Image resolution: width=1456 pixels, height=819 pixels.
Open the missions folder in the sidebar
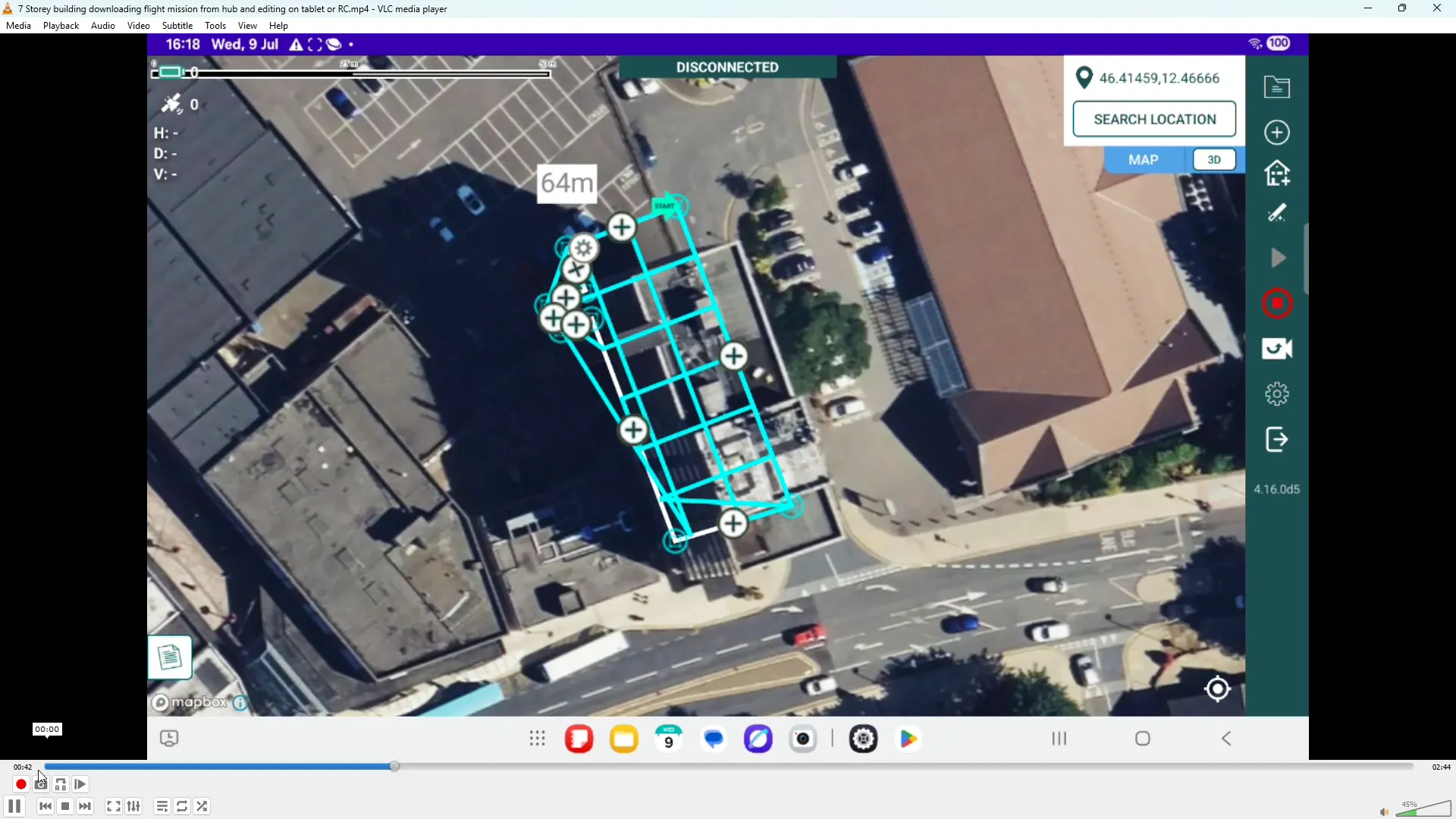coord(1277,86)
